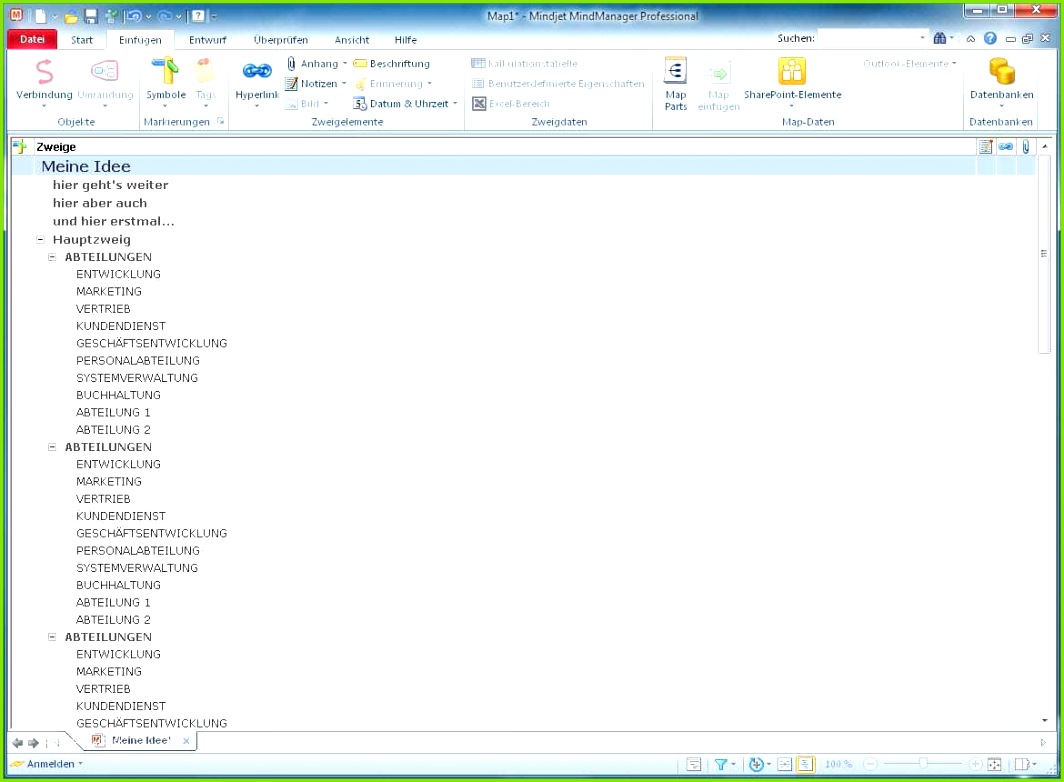Switch to the Entwurf tab
The height and width of the screenshot is (782, 1064).
[208, 40]
